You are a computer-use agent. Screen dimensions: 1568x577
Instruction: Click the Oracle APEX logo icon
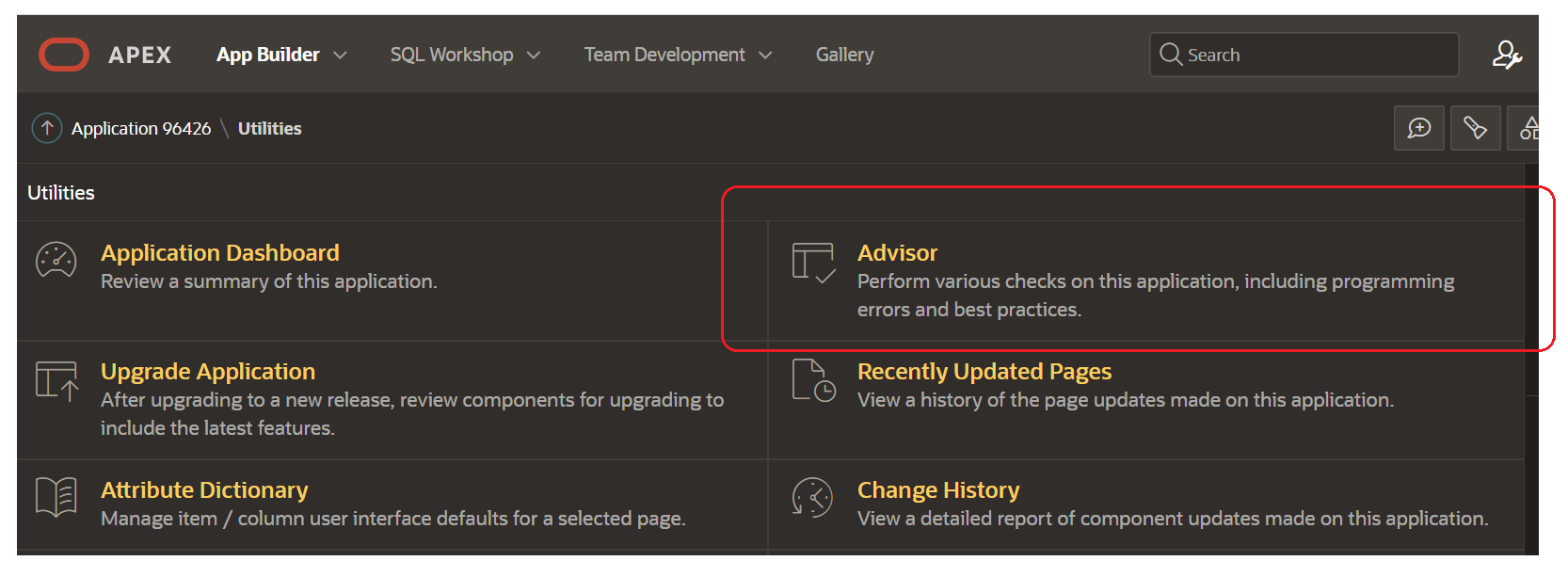(63, 55)
